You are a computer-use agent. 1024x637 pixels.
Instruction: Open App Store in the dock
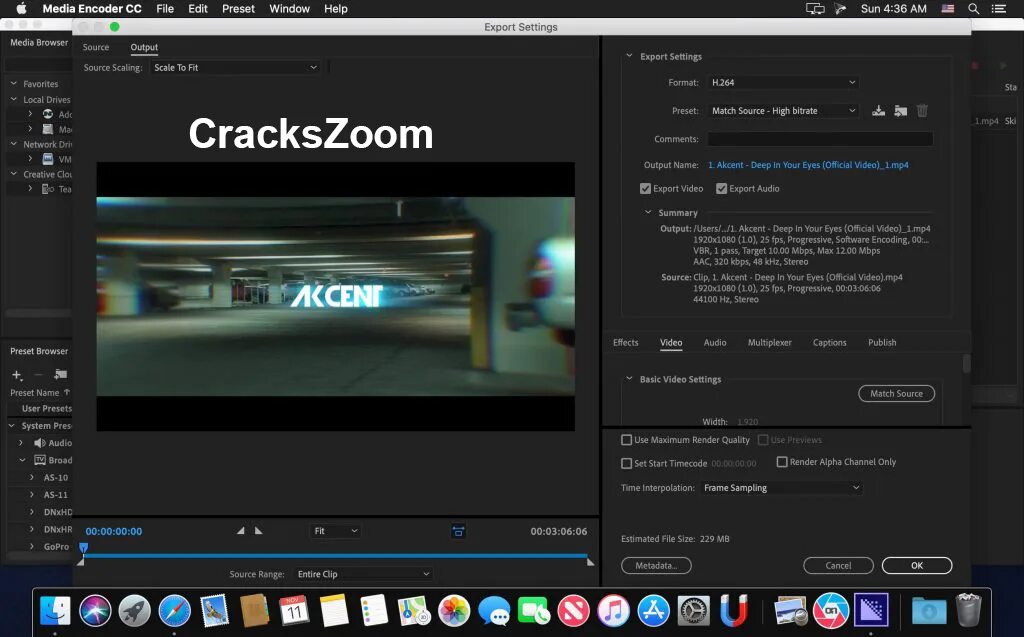pyautogui.click(x=653, y=612)
